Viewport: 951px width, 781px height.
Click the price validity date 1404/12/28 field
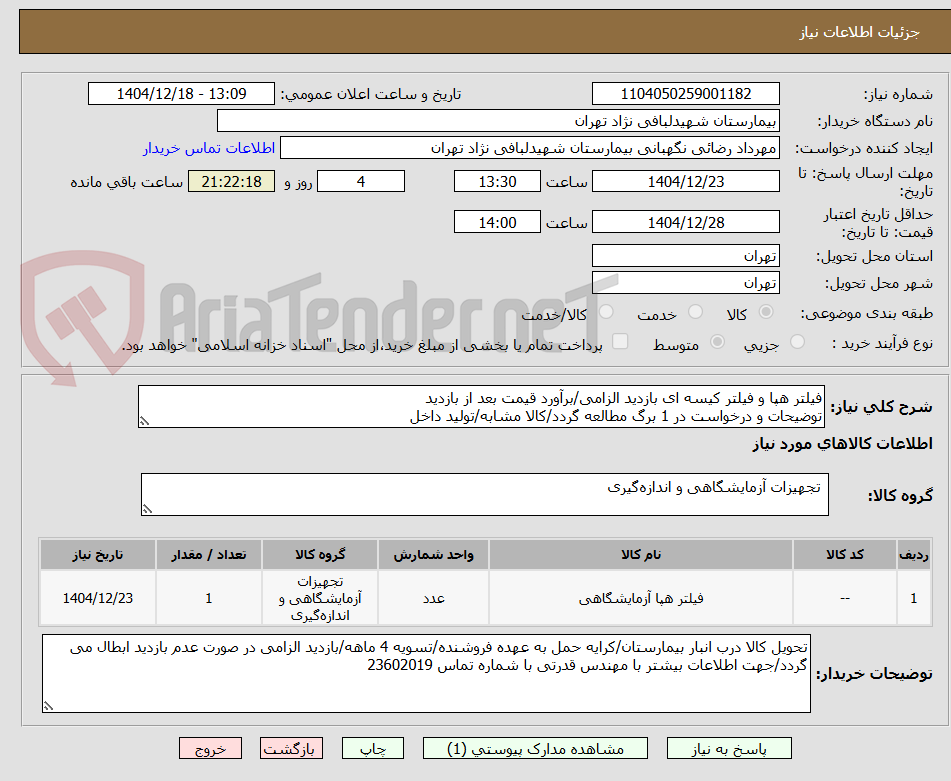pos(685,222)
